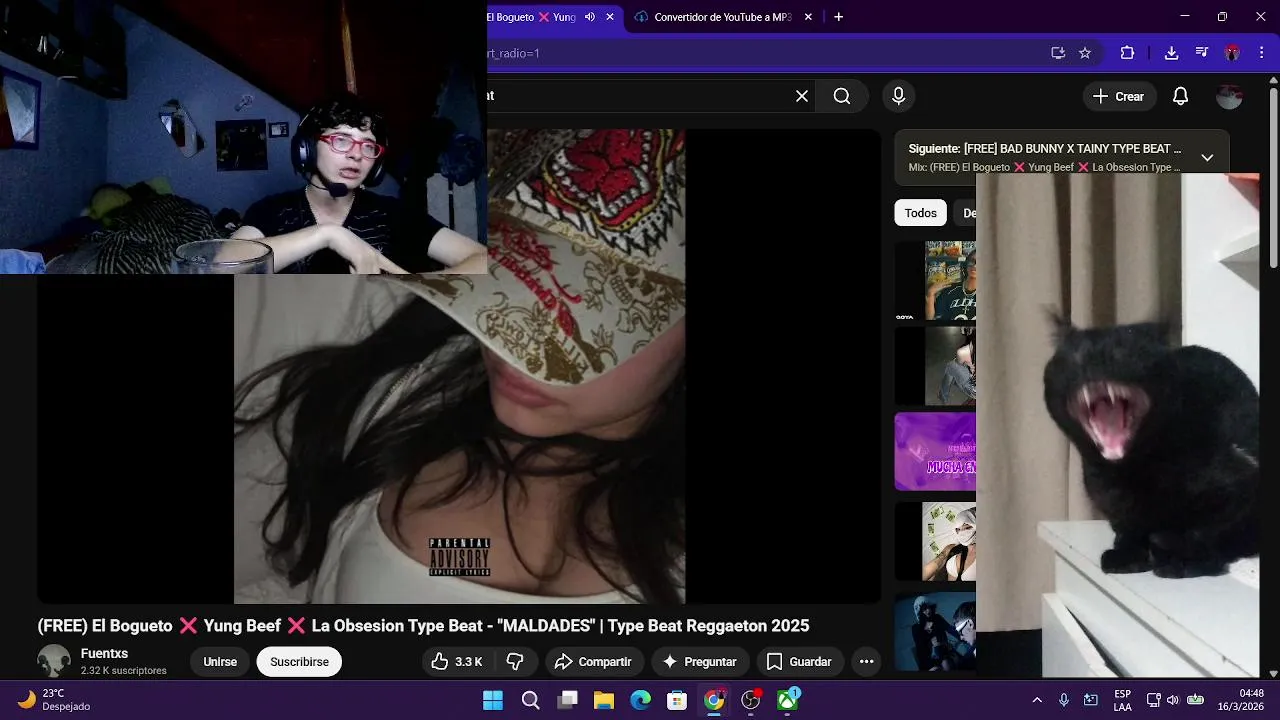Open Chrome downloads
The image size is (1280, 720).
pos(1172,53)
